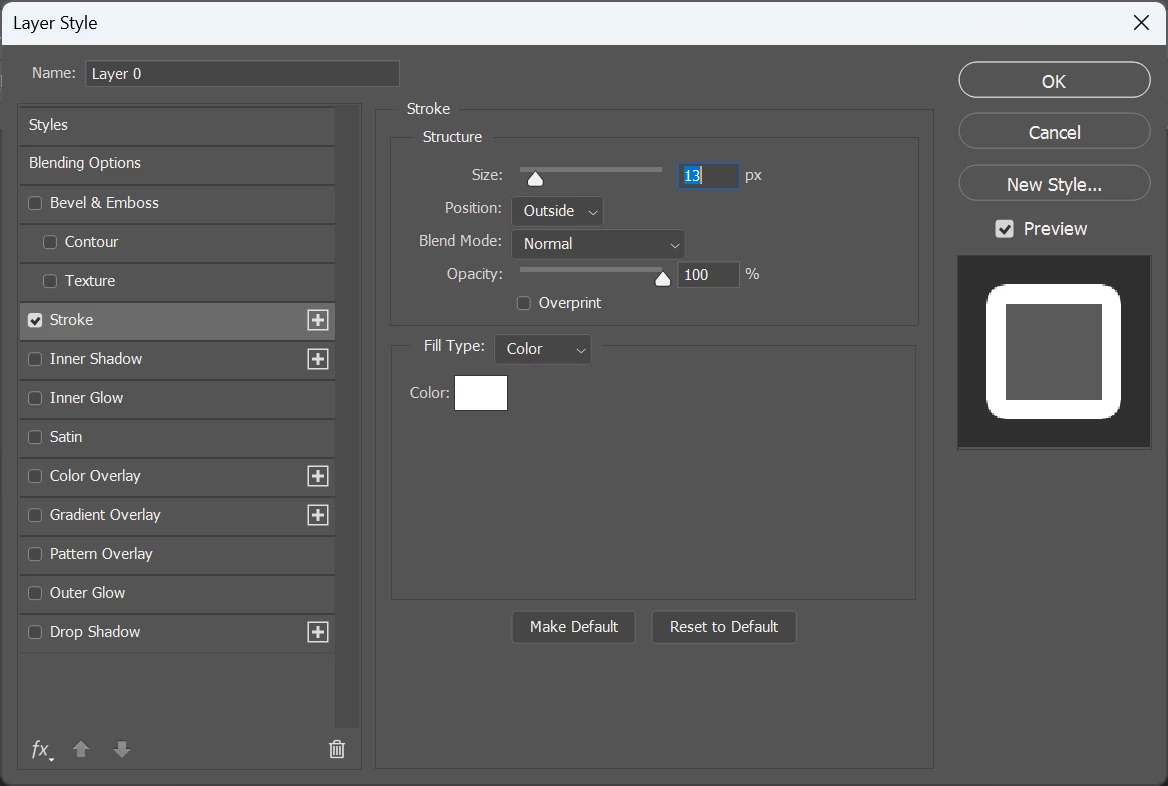
Task: Enable the Drop Shadow checkbox
Action: 35,632
